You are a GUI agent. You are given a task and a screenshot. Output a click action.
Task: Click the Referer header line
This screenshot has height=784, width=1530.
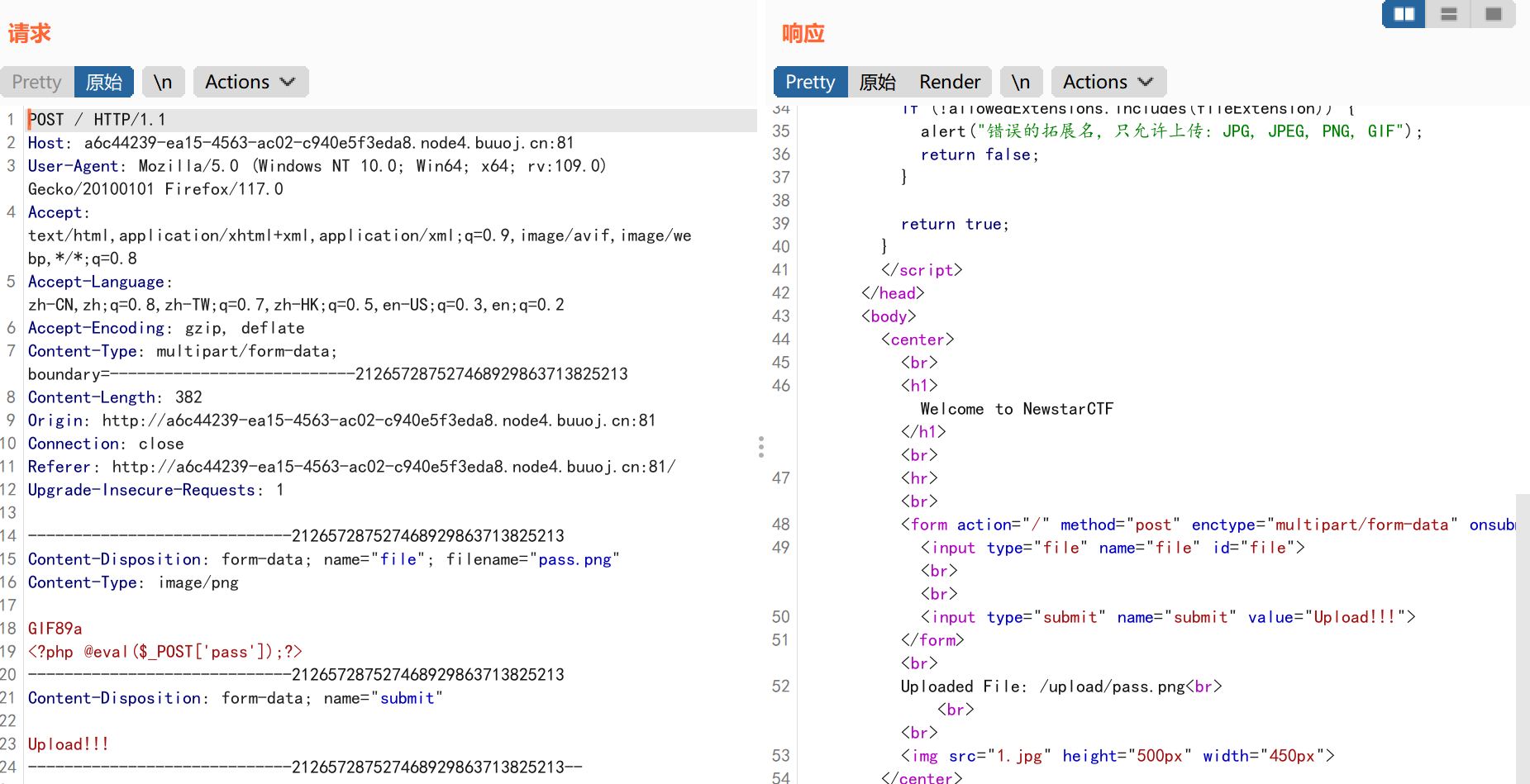[x=351, y=467]
